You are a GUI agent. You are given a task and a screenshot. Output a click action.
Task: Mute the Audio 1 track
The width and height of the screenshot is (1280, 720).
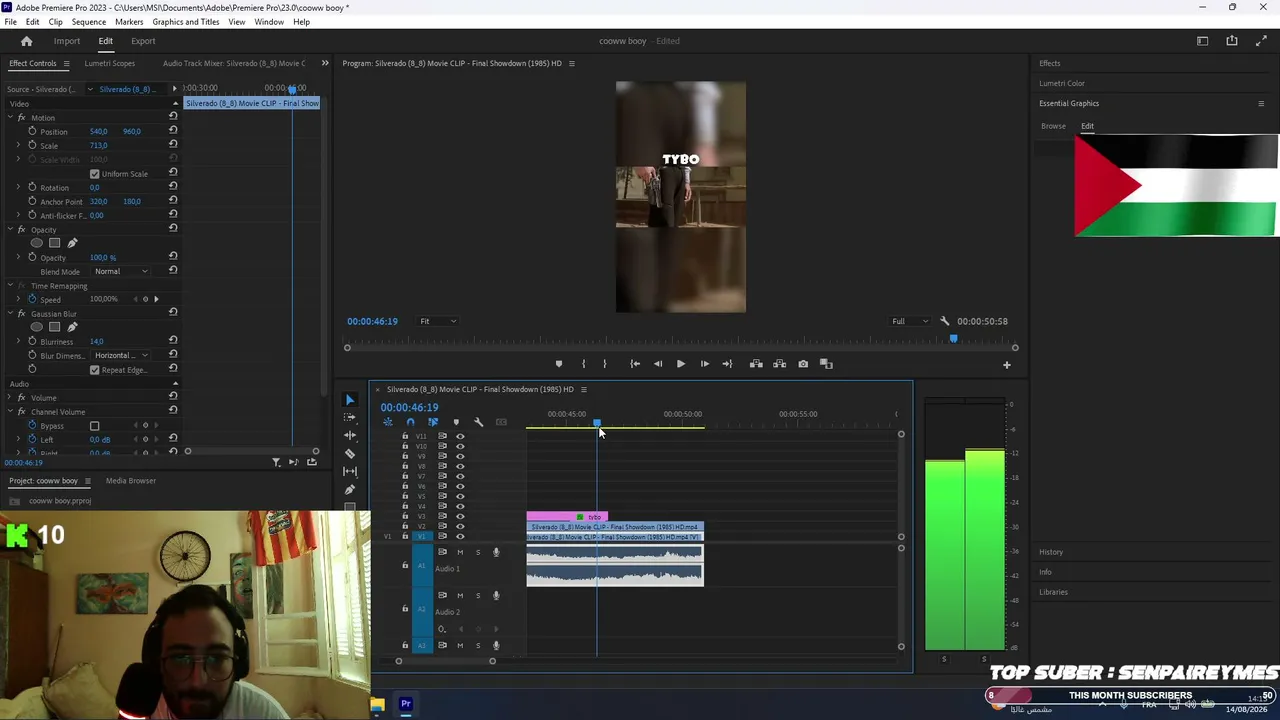tap(460, 552)
